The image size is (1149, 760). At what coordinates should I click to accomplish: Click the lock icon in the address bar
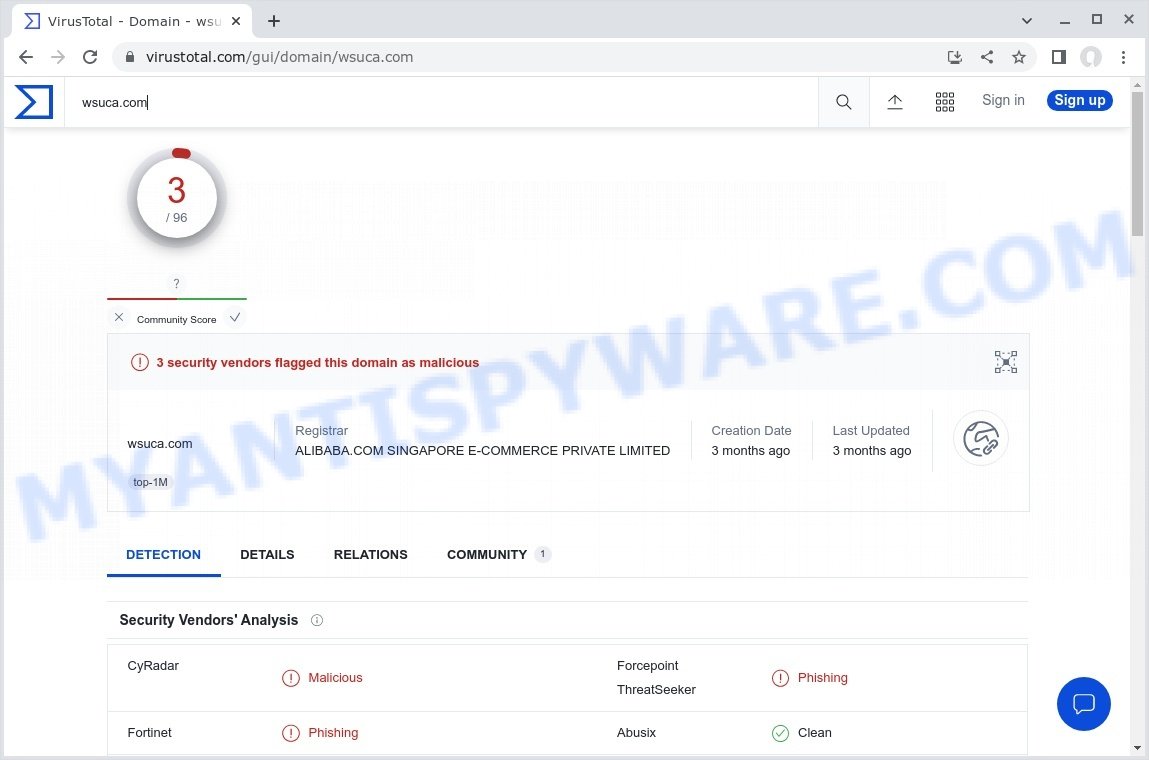(130, 57)
